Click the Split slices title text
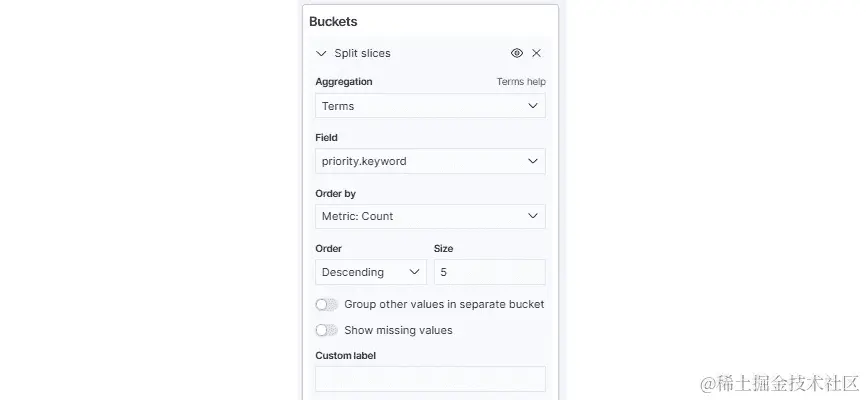The height and width of the screenshot is (400, 866). coord(362,53)
